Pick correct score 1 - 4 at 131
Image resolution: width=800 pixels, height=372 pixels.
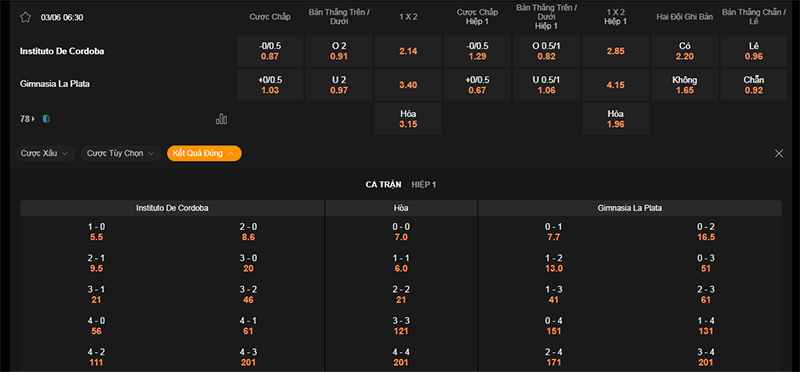pyautogui.click(x=706, y=326)
